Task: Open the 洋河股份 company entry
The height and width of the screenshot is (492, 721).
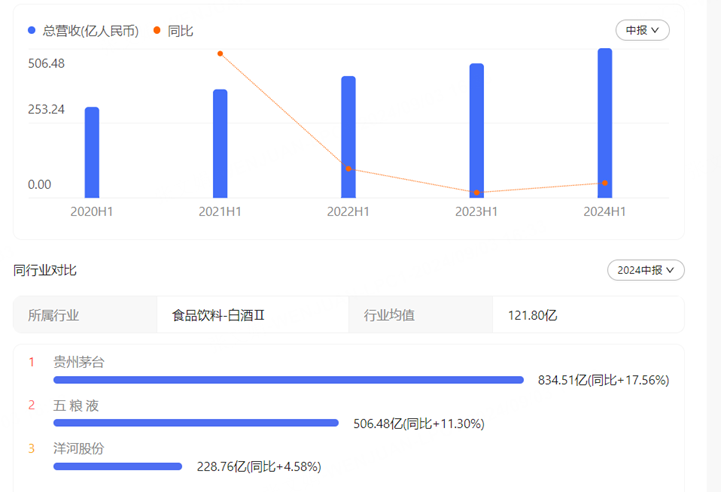Action: pos(79,448)
